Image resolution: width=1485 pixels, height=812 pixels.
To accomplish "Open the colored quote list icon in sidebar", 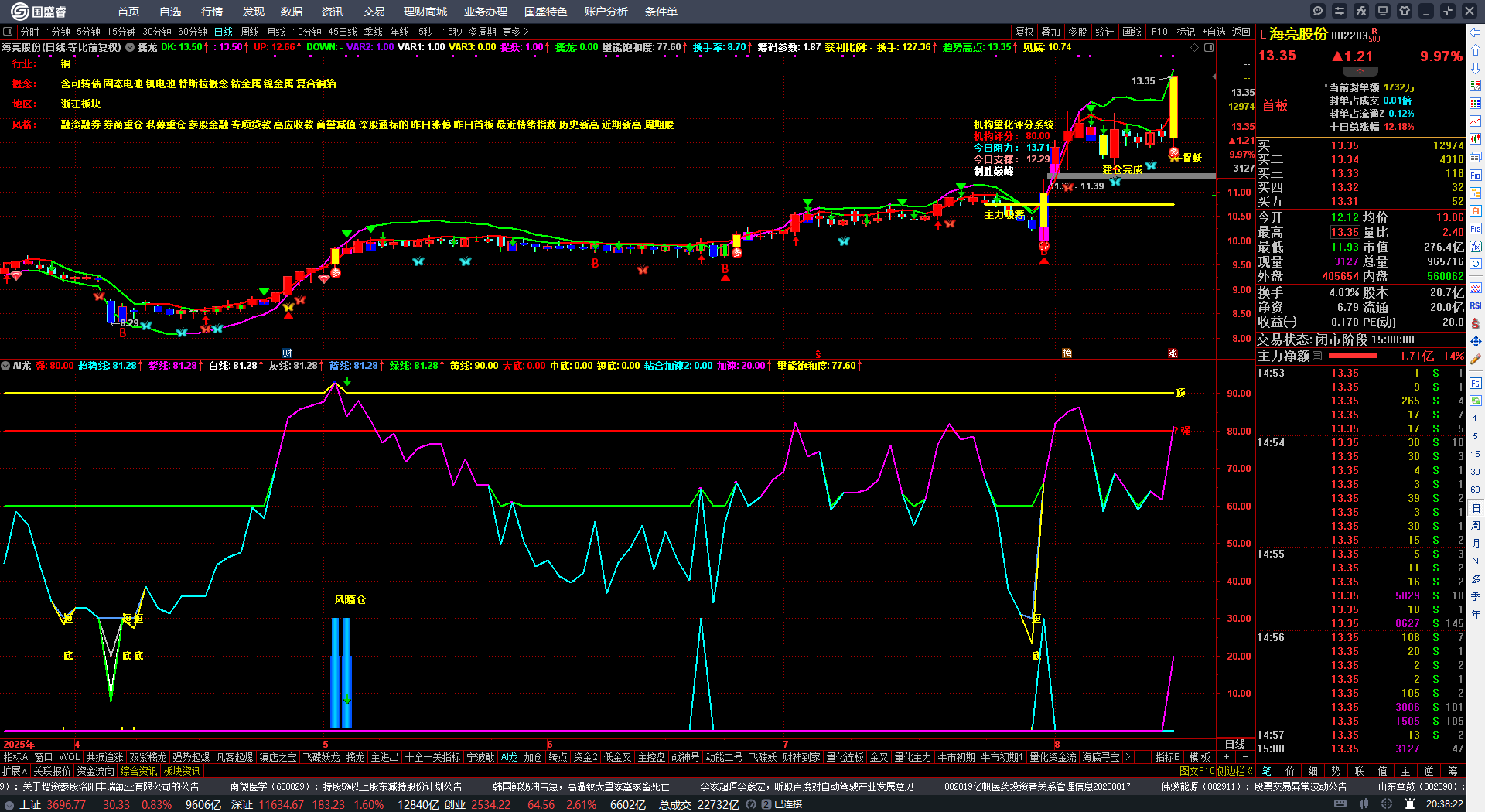I will [x=1476, y=103].
